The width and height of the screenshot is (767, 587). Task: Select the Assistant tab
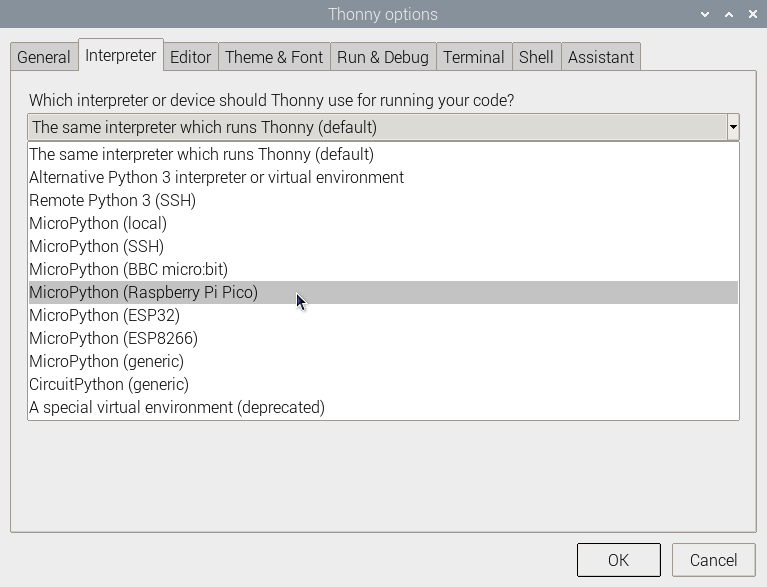600,57
